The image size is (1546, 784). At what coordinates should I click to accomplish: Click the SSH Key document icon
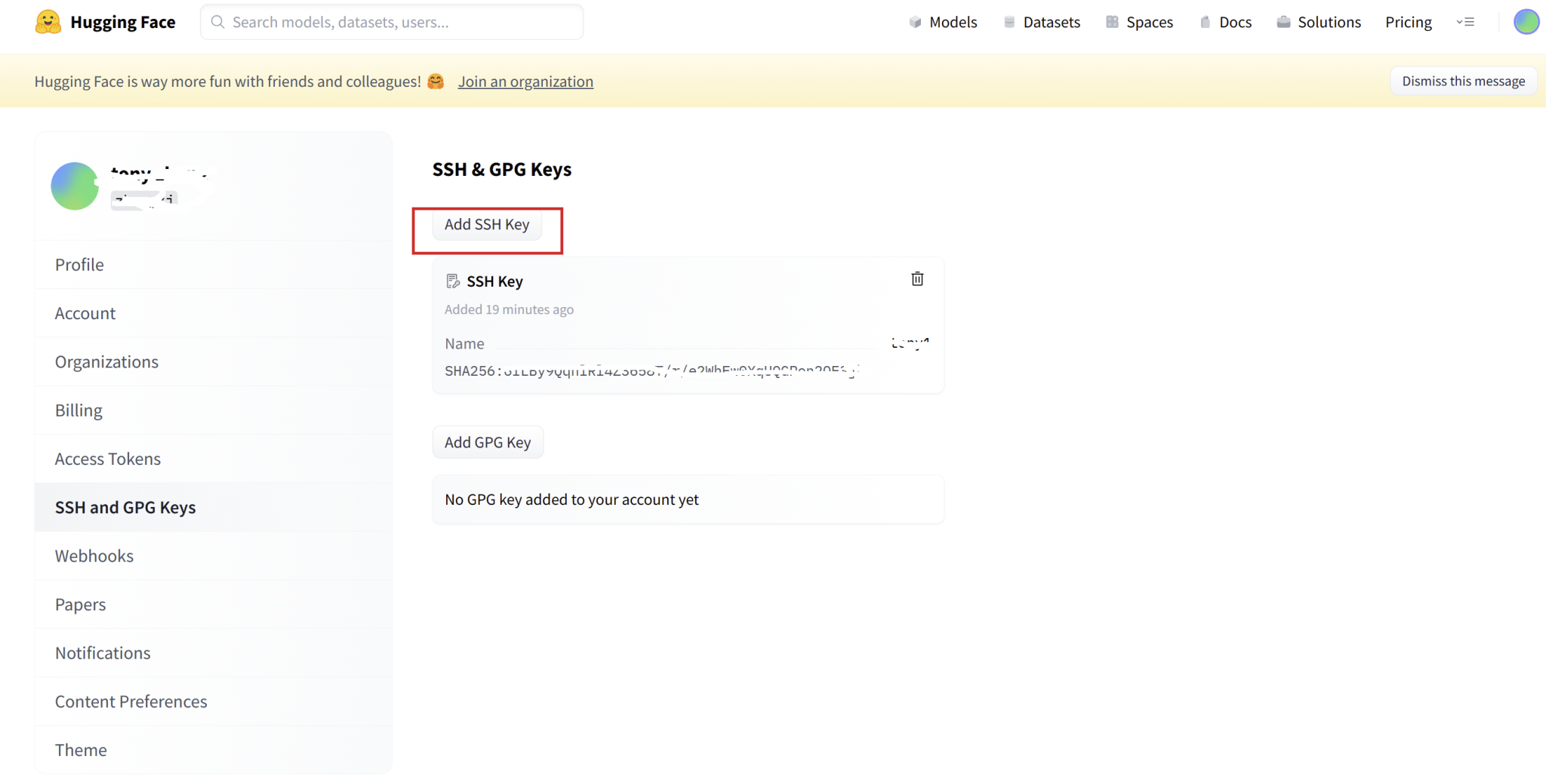pyautogui.click(x=453, y=280)
